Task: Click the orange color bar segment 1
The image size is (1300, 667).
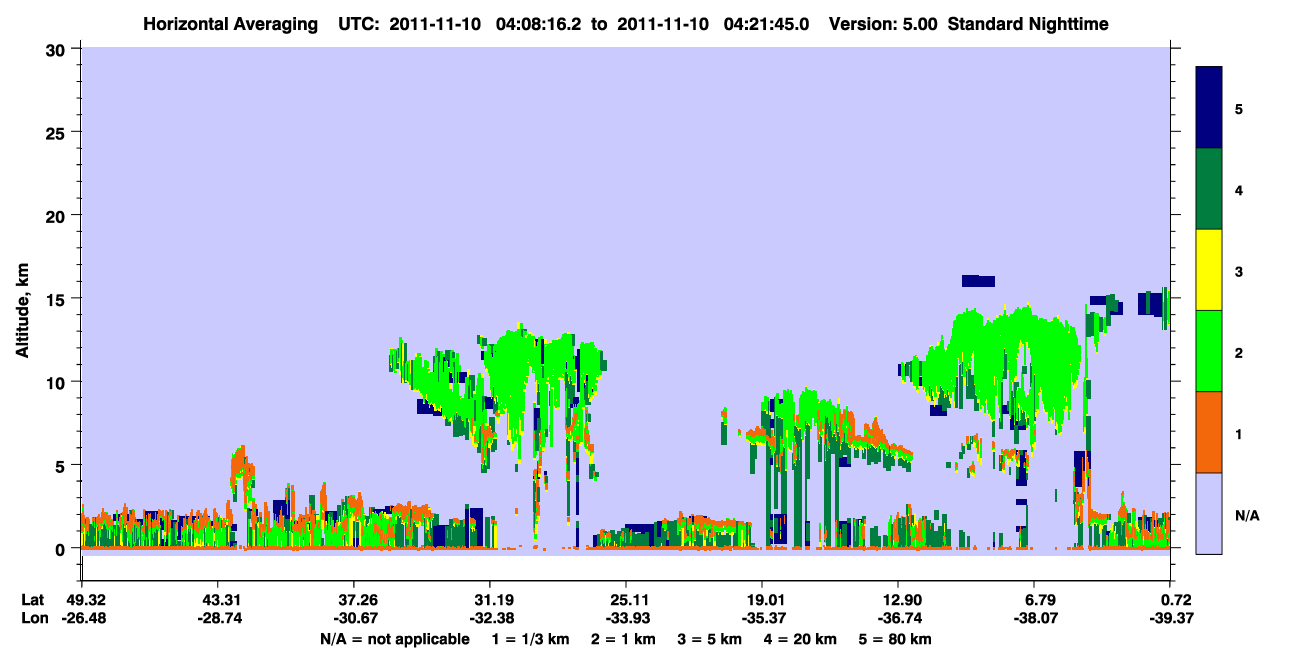Action: [1209, 432]
